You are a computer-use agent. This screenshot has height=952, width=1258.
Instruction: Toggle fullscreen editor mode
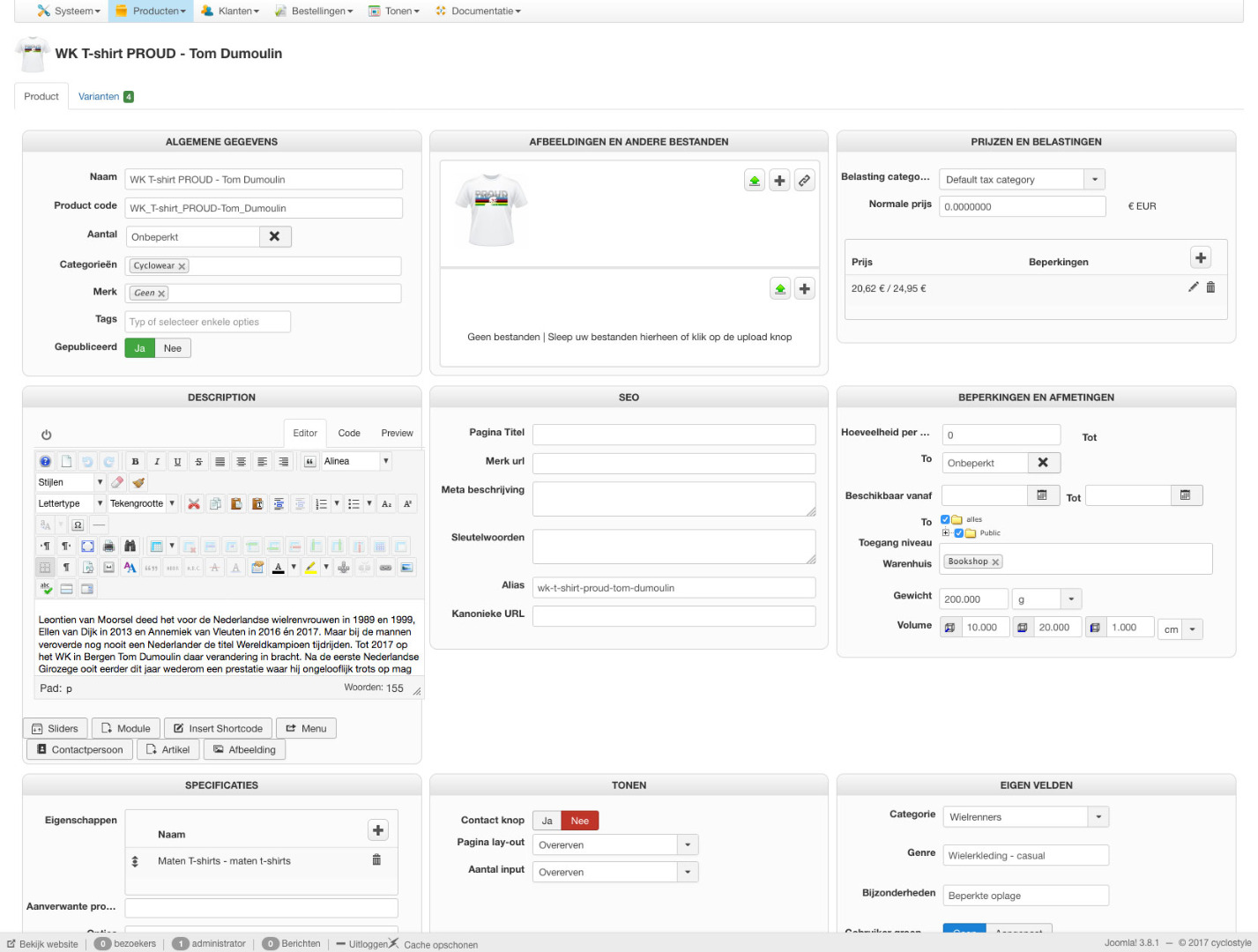coord(87,546)
